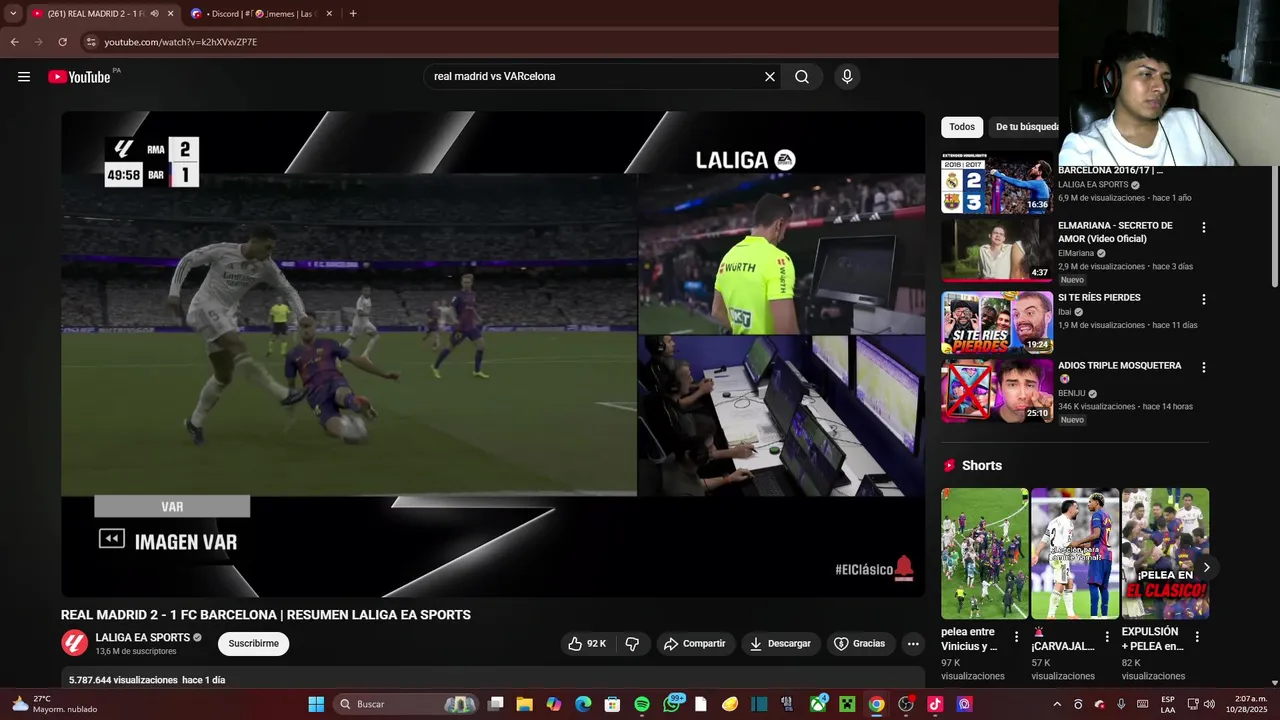The height and width of the screenshot is (720, 1280).
Task: Start voice search with the microphone
Action: pos(847,77)
